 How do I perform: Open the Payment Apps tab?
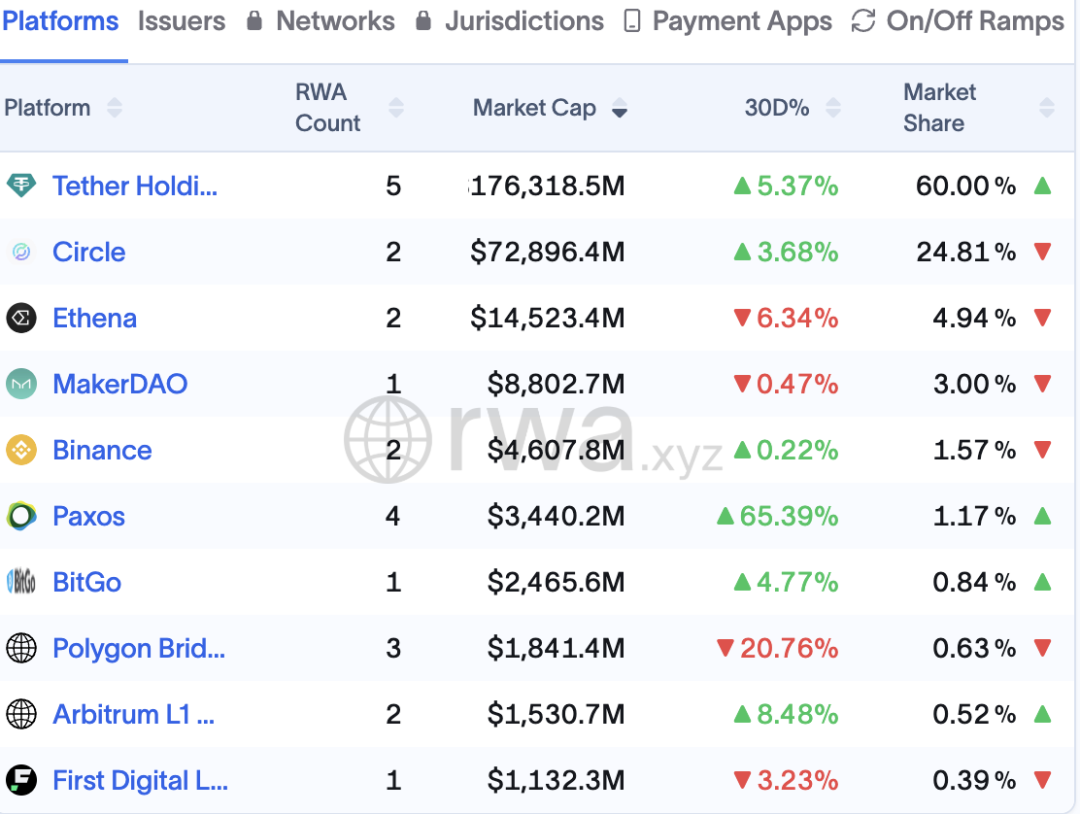click(741, 21)
